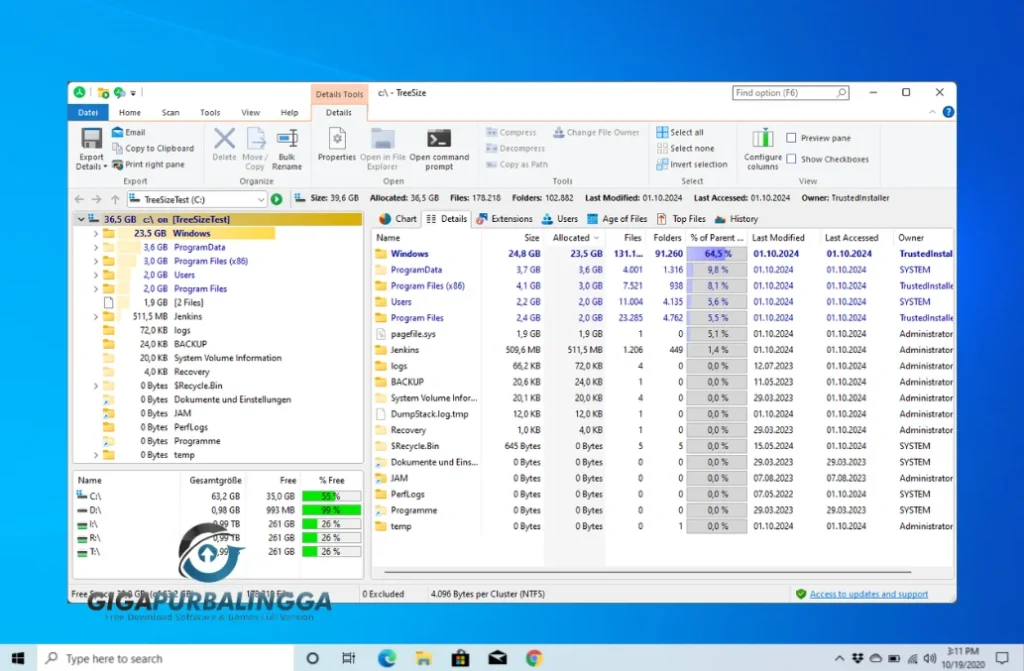Click the Invert selection icon
This screenshot has width=1024, height=671.
(662, 164)
